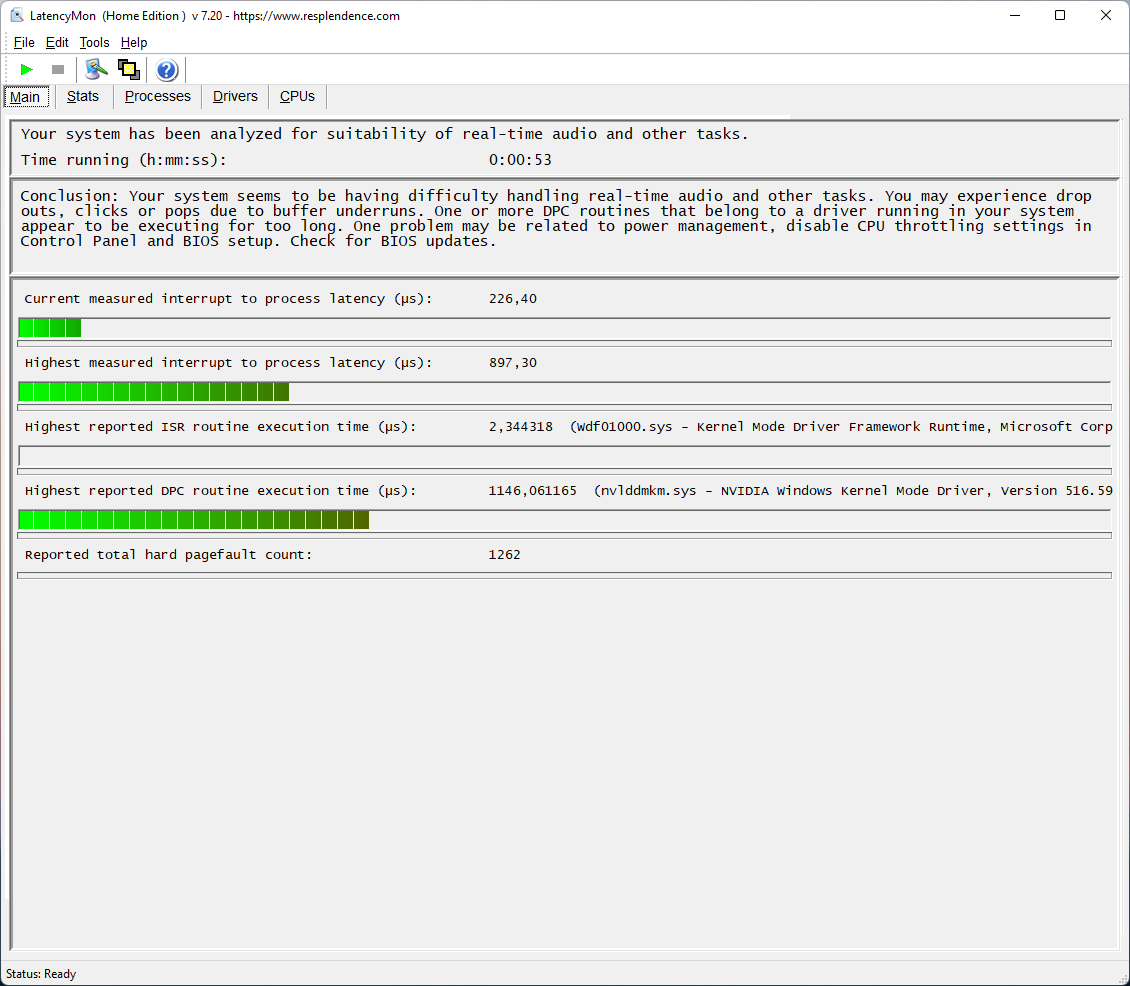Click the DPC execution time value 1146,061165
1130x986 pixels.
[x=533, y=491]
